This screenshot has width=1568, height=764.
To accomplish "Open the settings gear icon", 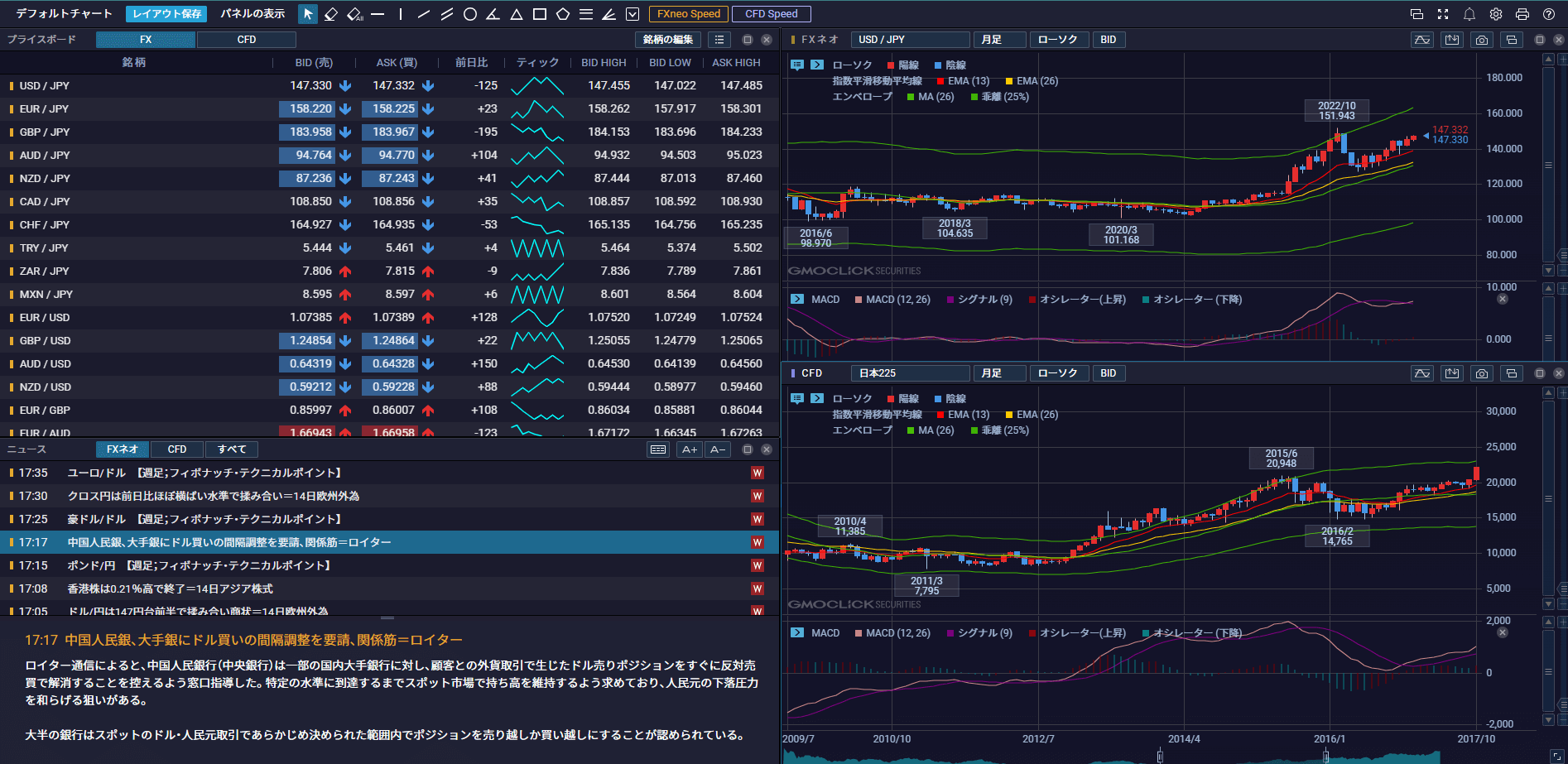I will tap(1494, 13).
